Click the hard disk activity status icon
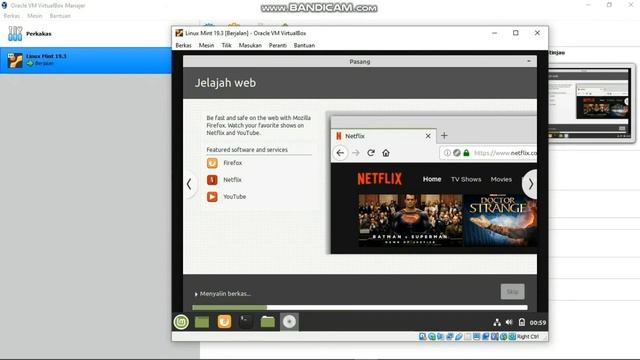The width and height of the screenshot is (640, 360). [422, 337]
